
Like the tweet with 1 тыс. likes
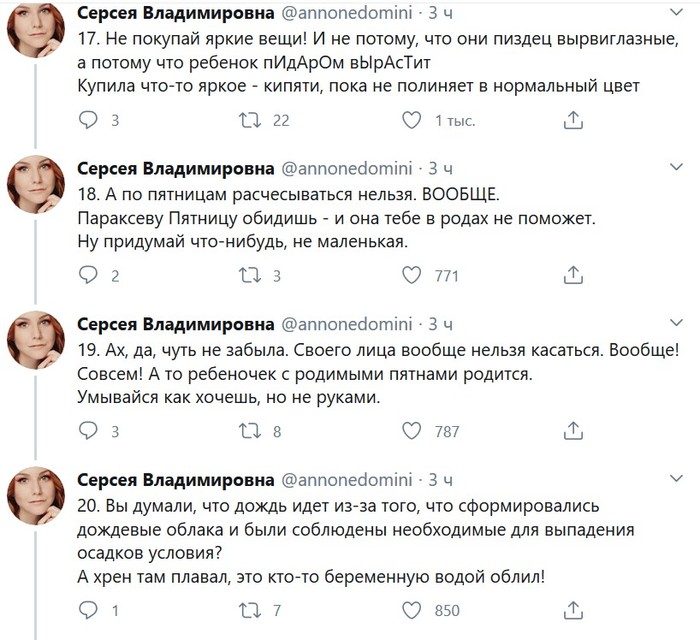[410, 120]
